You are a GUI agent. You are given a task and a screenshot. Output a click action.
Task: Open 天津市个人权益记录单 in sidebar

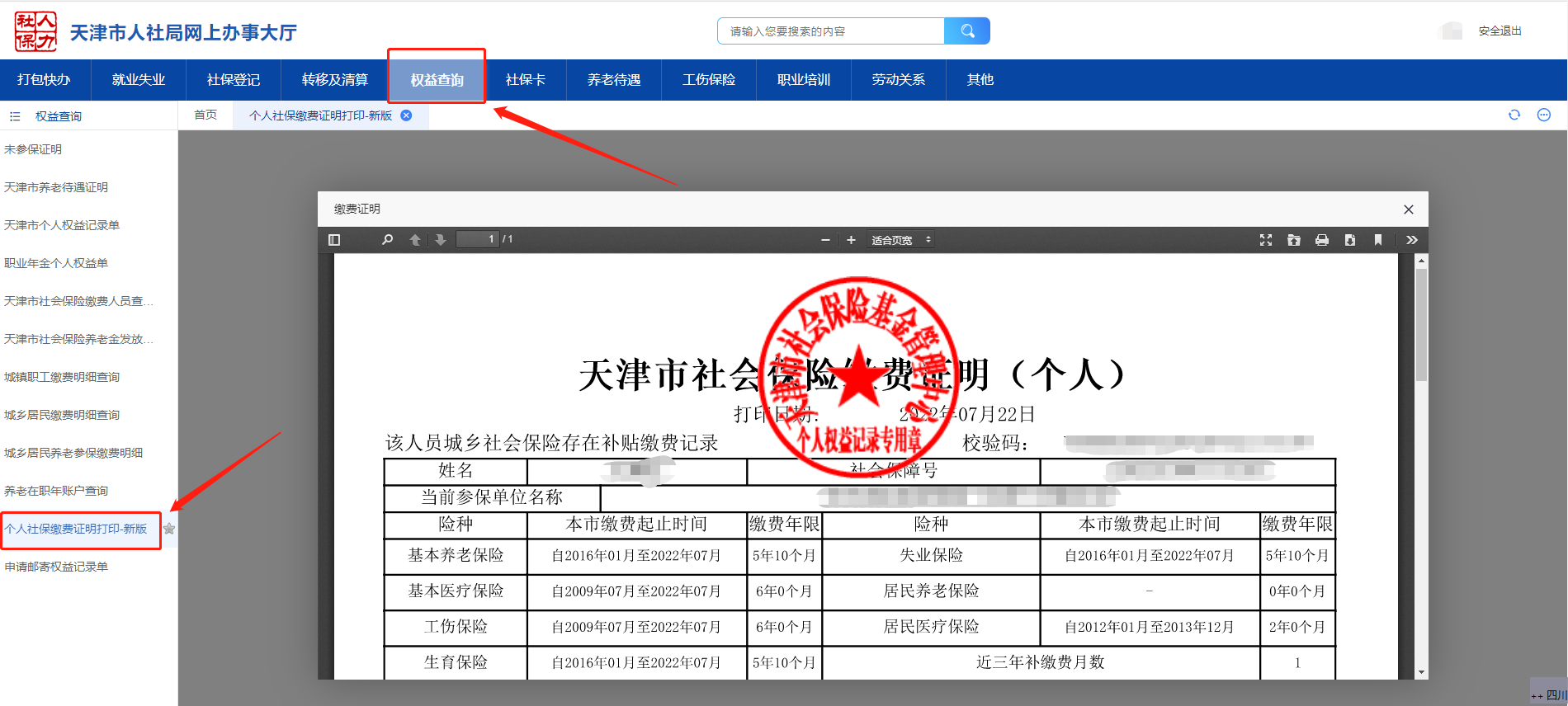pos(62,225)
